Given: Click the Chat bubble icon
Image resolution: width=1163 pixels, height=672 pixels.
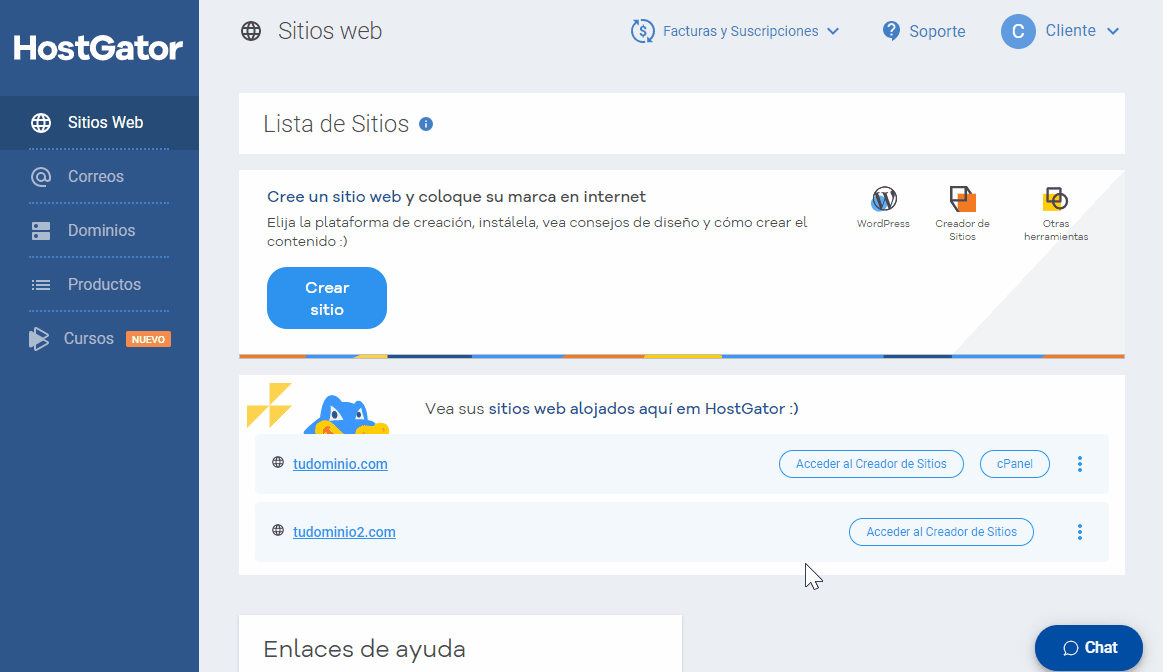Looking at the screenshot, I should 1070,648.
